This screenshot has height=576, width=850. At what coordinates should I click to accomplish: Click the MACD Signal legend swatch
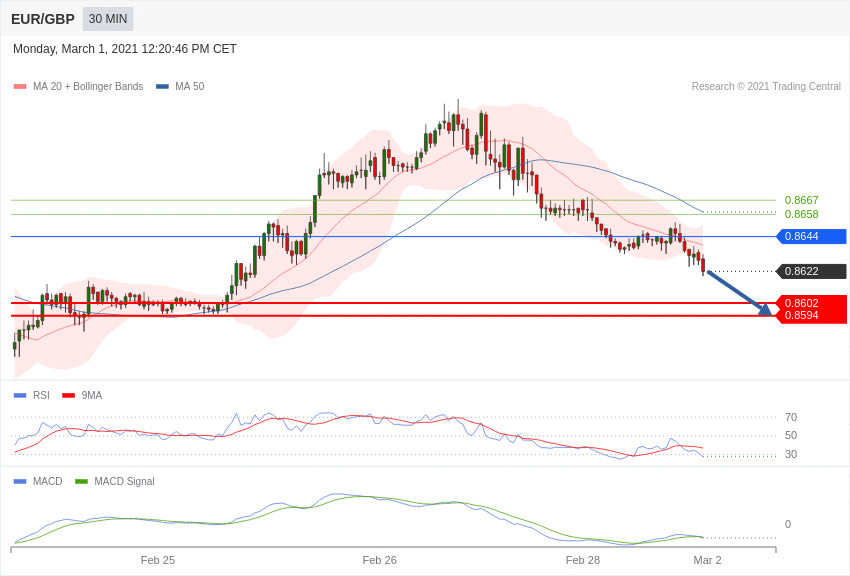pyautogui.click(x=81, y=481)
